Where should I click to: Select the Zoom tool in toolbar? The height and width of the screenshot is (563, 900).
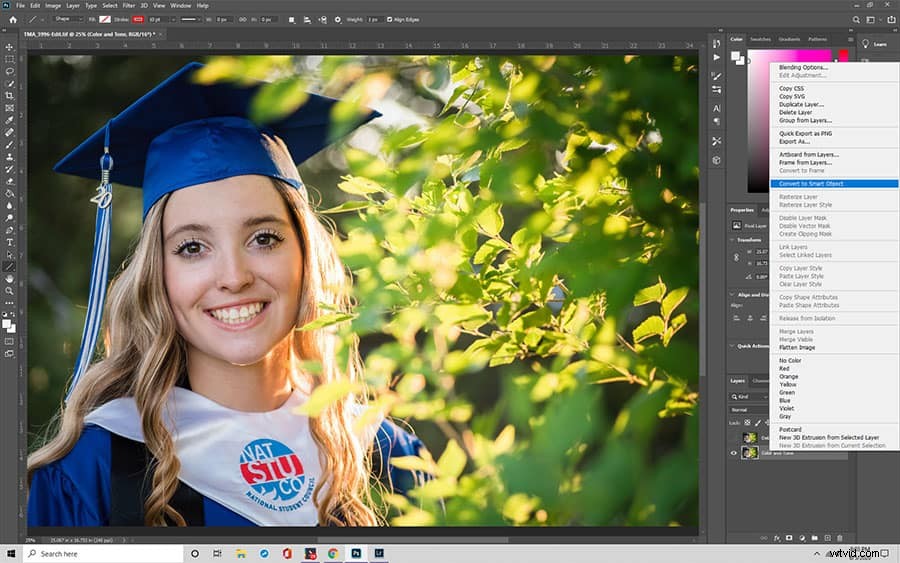pos(9,291)
